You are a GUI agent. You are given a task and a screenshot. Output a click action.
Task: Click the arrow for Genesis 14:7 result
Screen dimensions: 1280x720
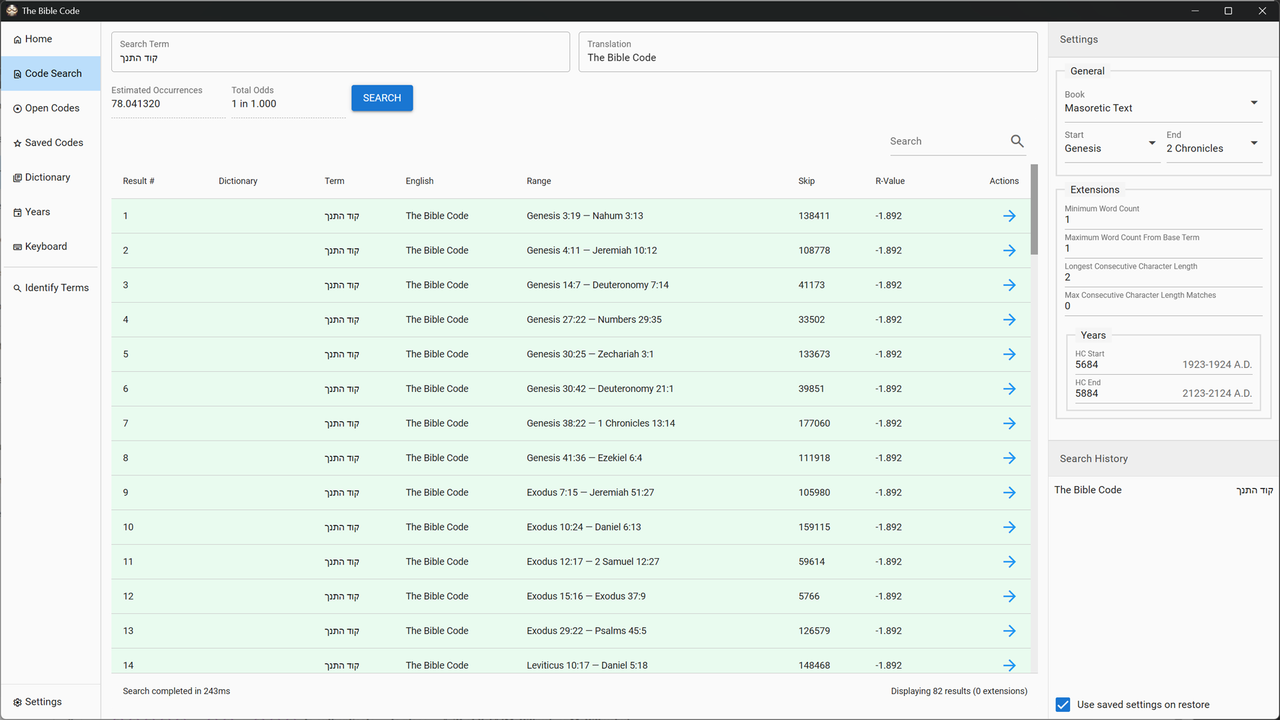(1009, 285)
